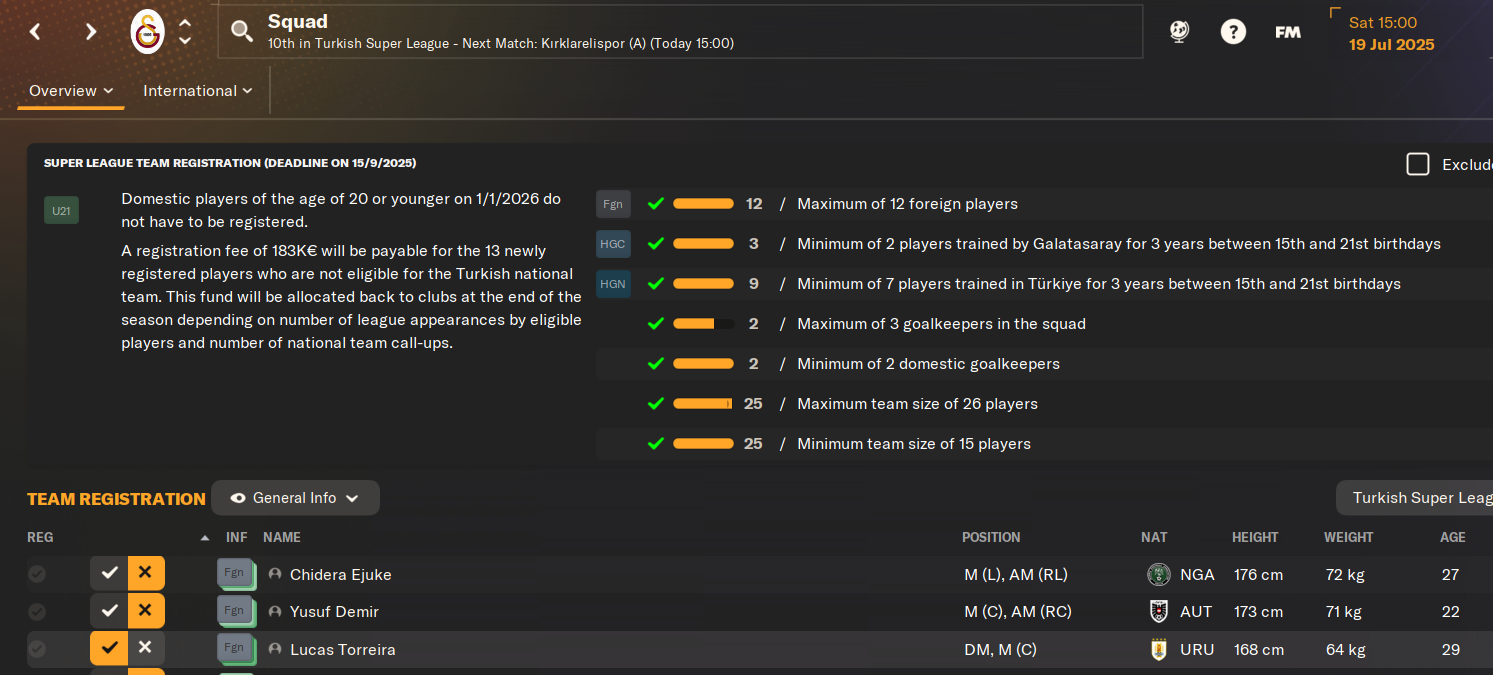Open the Turkish Super League competition dropdown

[1415, 498]
